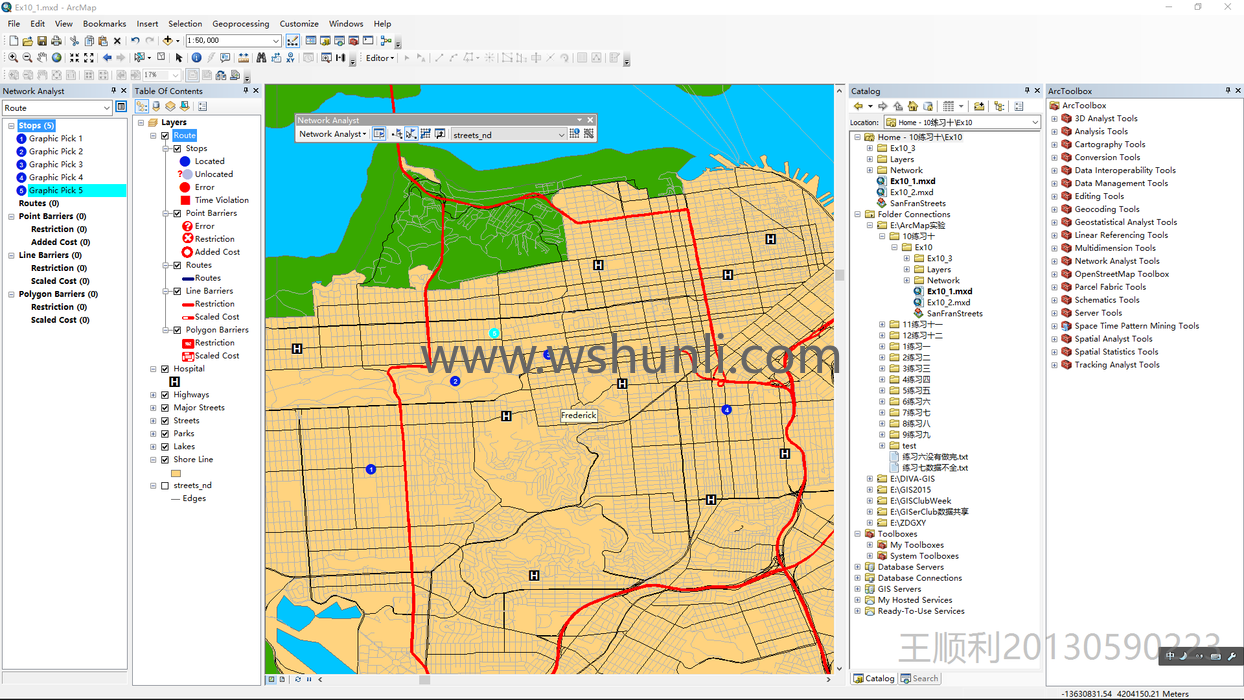Screen dimensions: 1244x700
Task: Select Graphic Pick 3 stop
Action: 55,164
